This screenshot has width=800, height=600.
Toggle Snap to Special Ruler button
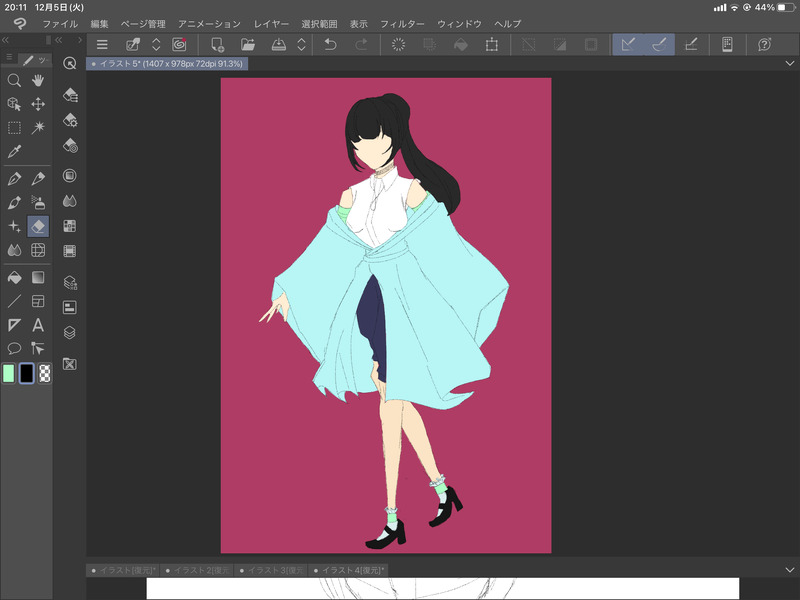[660, 44]
